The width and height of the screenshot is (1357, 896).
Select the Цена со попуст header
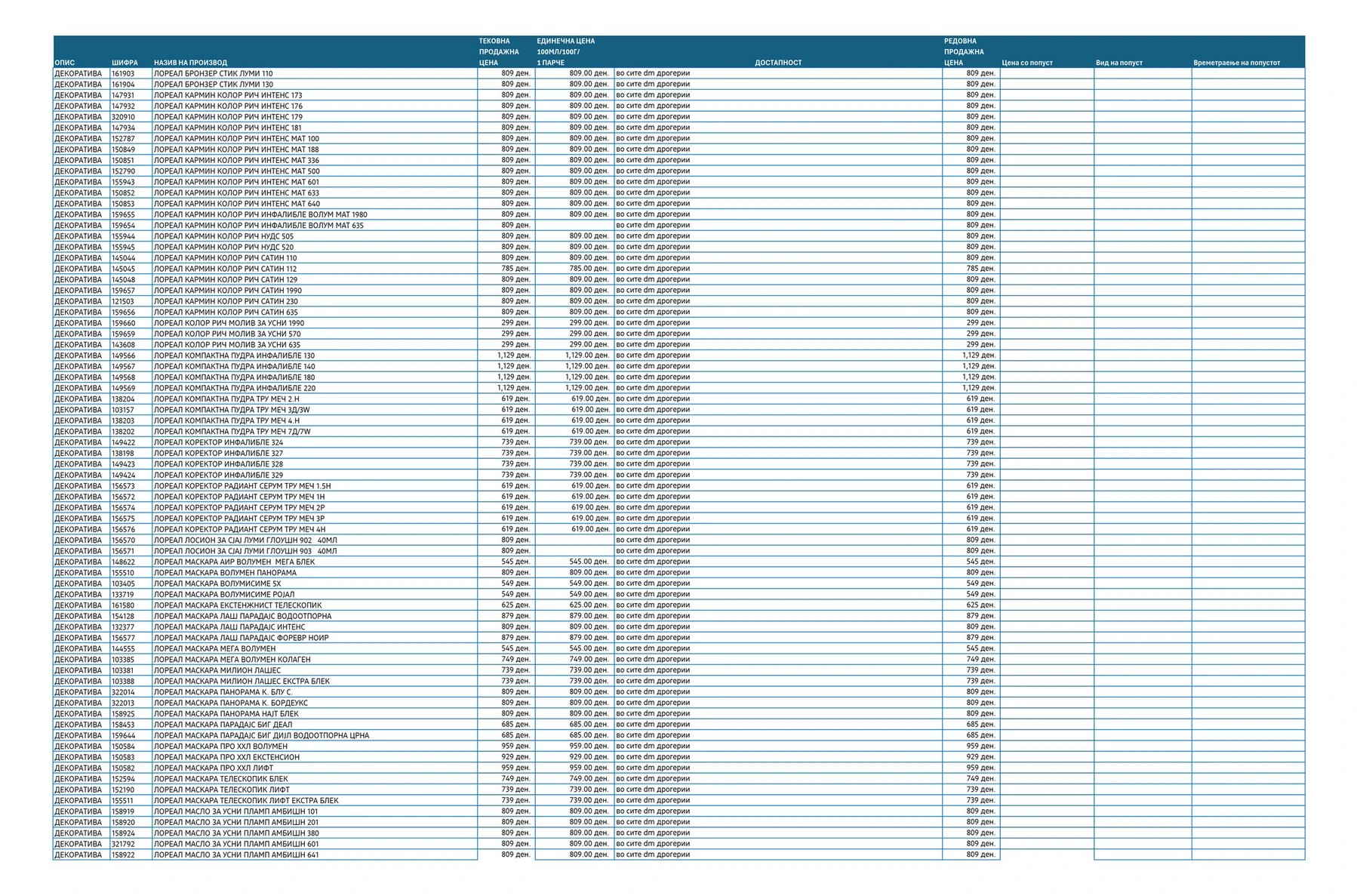tap(1027, 63)
